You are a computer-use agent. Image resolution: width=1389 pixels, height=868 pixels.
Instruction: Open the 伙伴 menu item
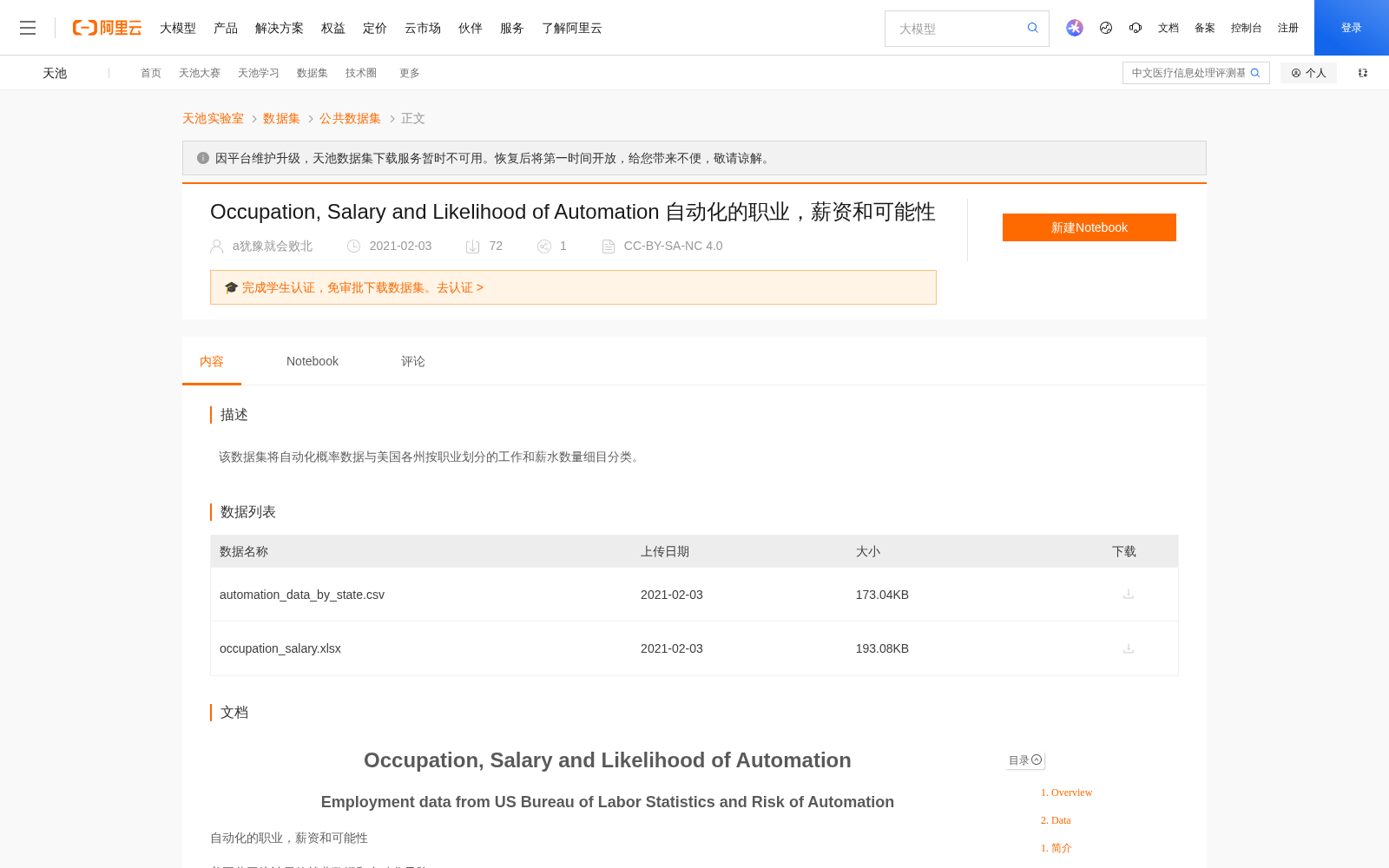(471, 28)
